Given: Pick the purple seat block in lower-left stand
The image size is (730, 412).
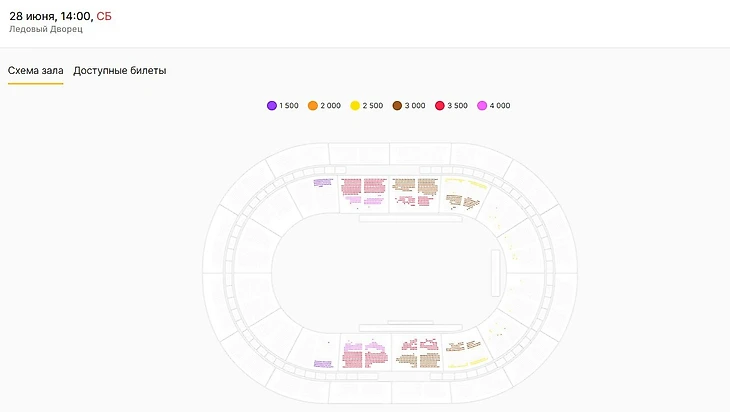Looking at the screenshot, I should pos(322,364).
